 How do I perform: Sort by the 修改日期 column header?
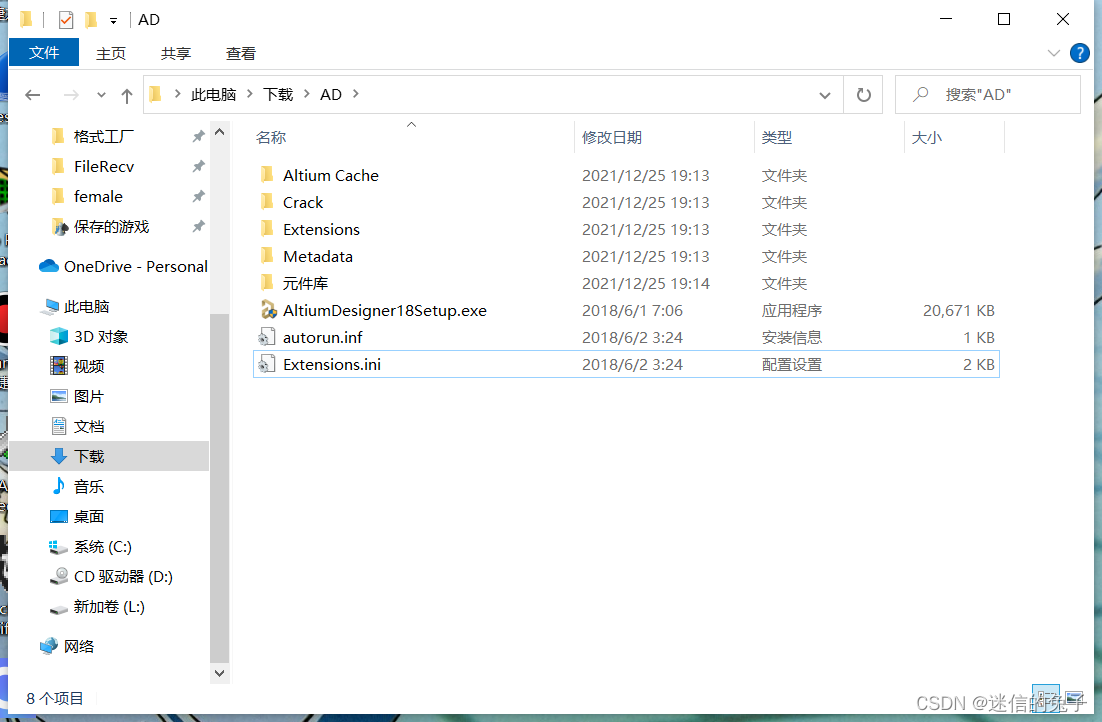coord(612,137)
